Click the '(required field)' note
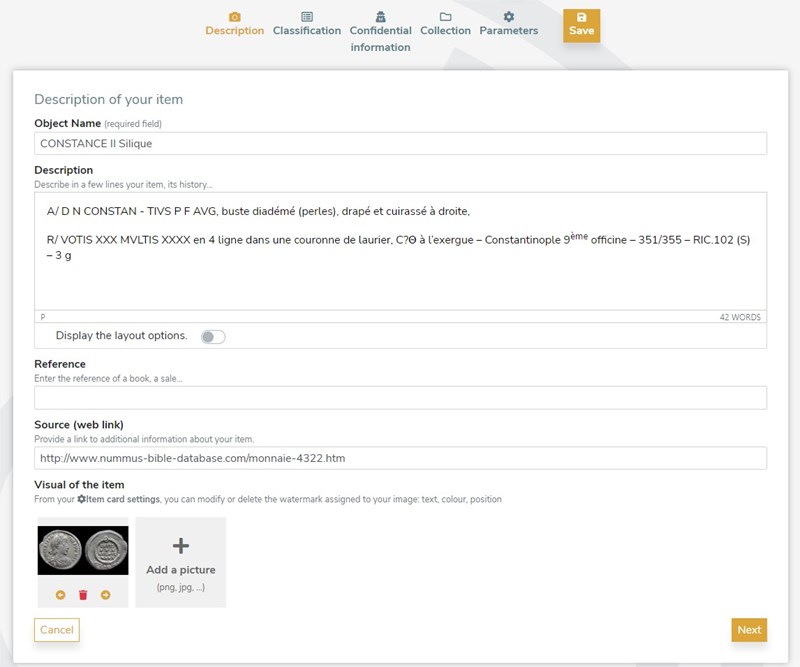 click(x=133, y=124)
